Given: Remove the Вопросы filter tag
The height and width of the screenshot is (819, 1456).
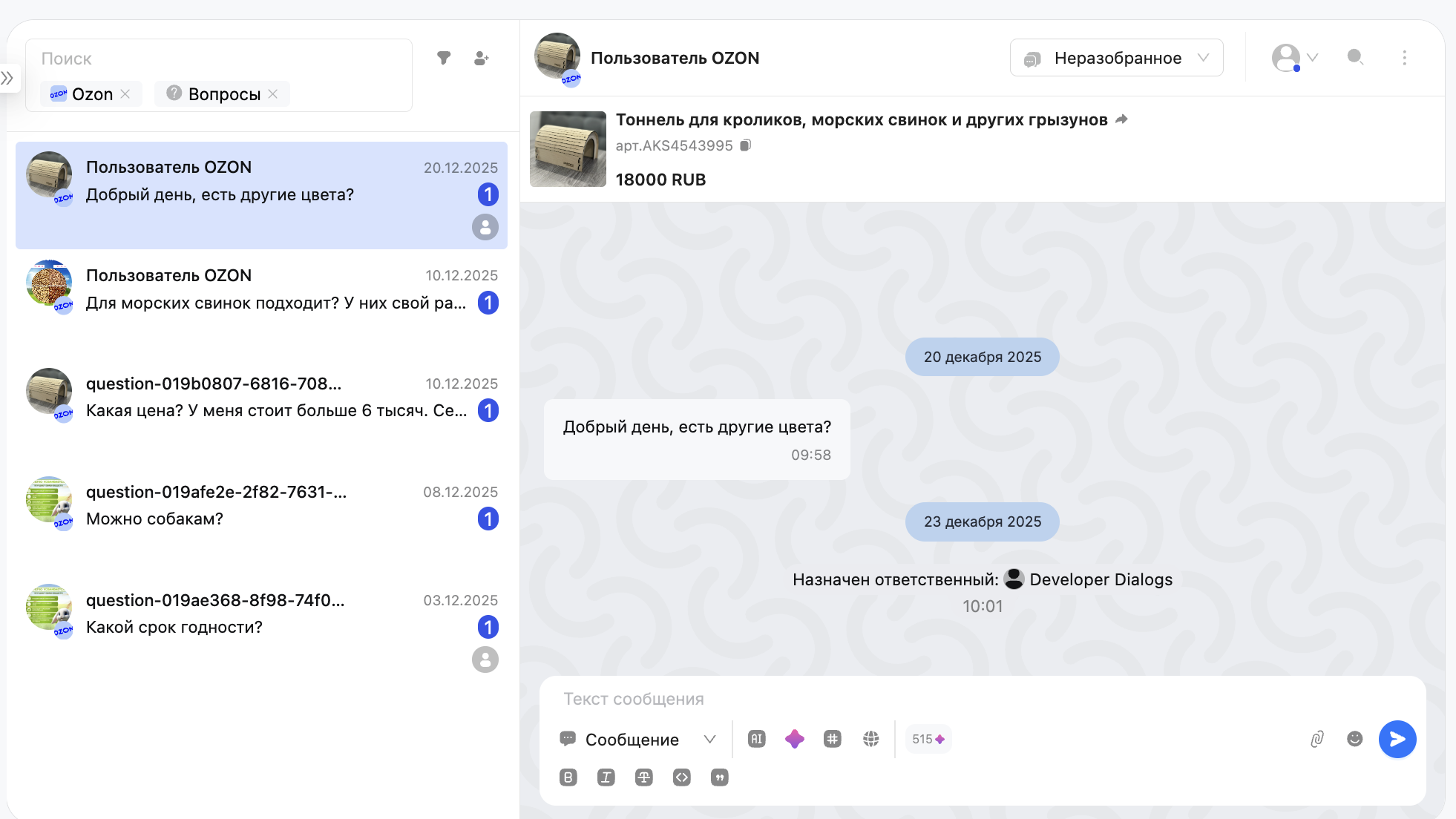Looking at the screenshot, I should [273, 94].
